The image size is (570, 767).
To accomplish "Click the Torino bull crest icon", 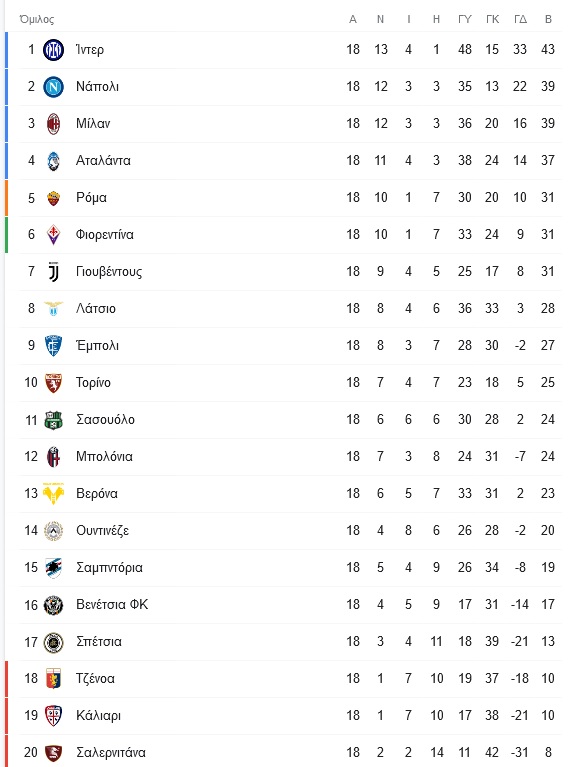I will point(53,383).
